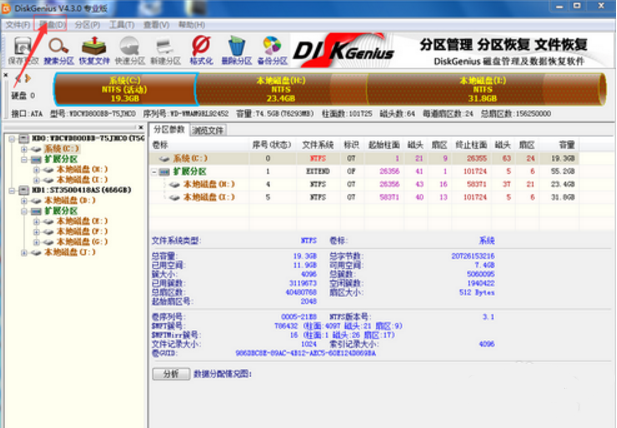Expand 本地磁盘(E:) node in tree
Image resolution: width=617 pixels, height=428 pixels.
point(37,221)
